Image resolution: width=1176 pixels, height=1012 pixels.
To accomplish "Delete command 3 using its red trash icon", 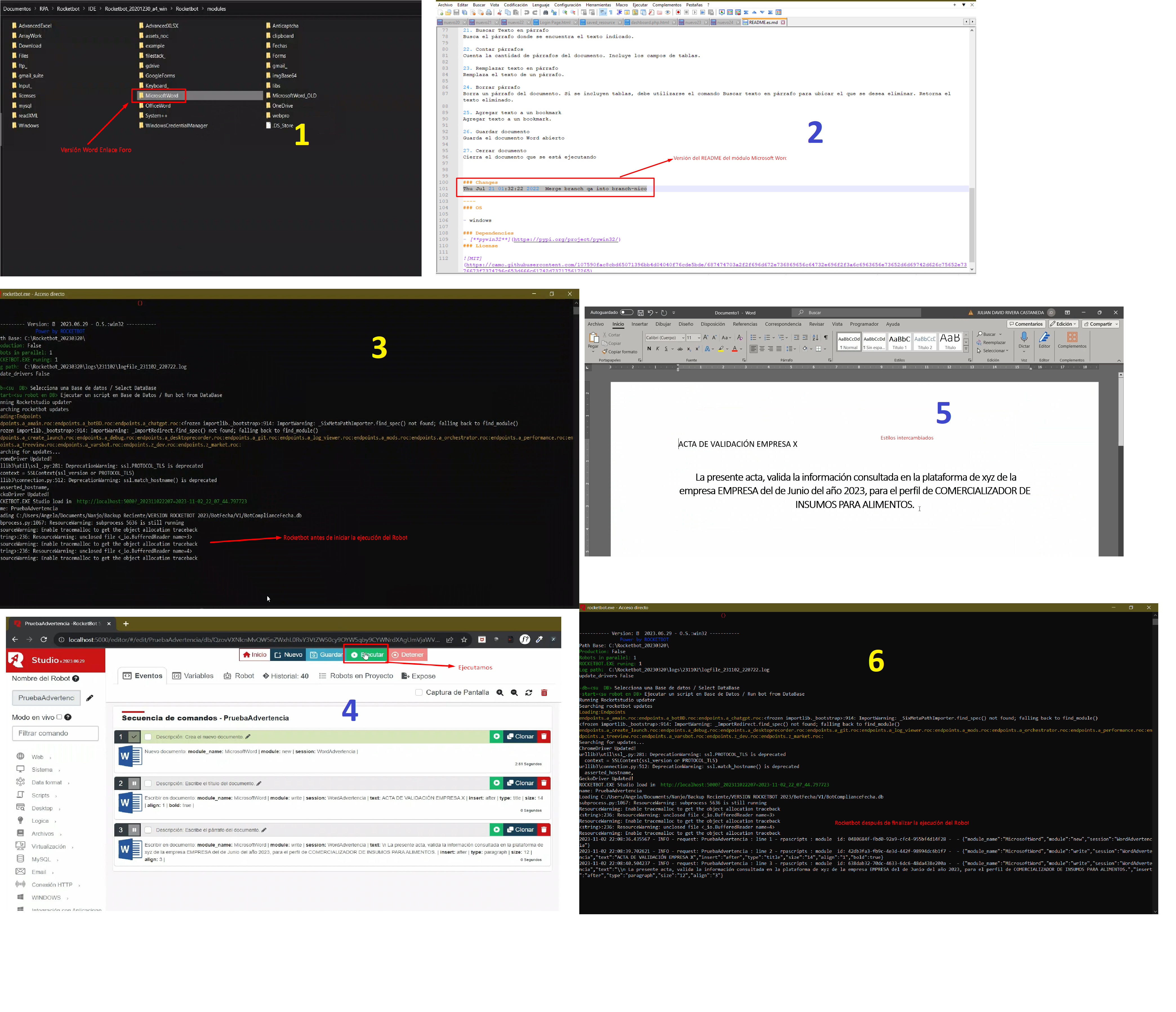I will (x=544, y=830).
